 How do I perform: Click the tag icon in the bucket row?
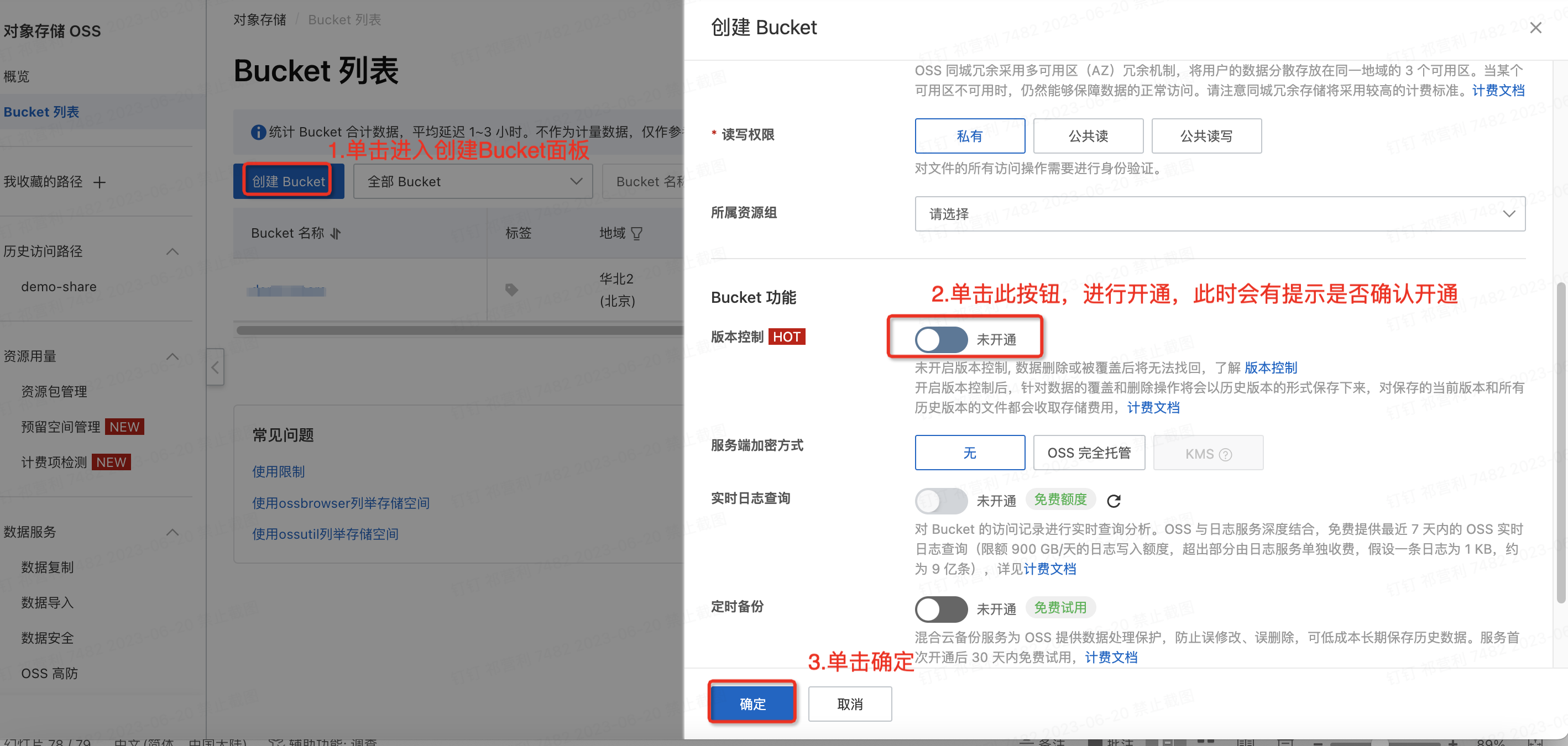coord(511,290)
